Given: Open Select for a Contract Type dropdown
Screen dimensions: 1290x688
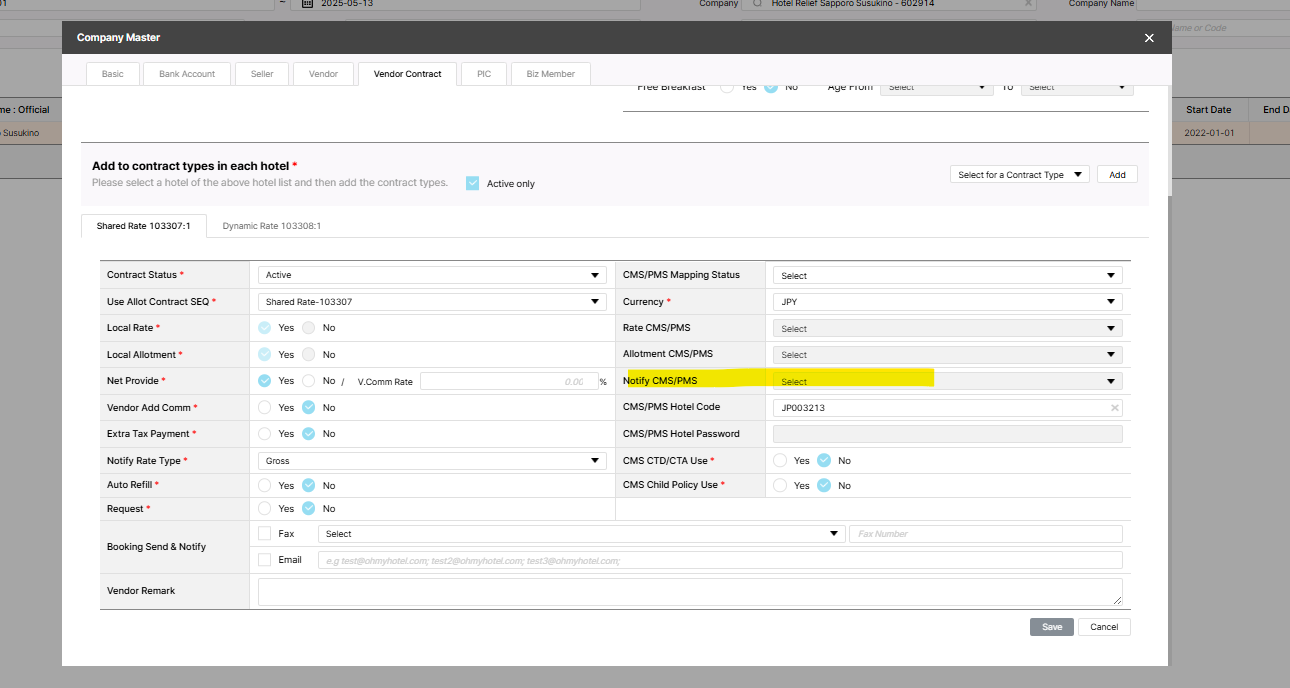Looking at the screenshot, I should [x=1019, y=175].
